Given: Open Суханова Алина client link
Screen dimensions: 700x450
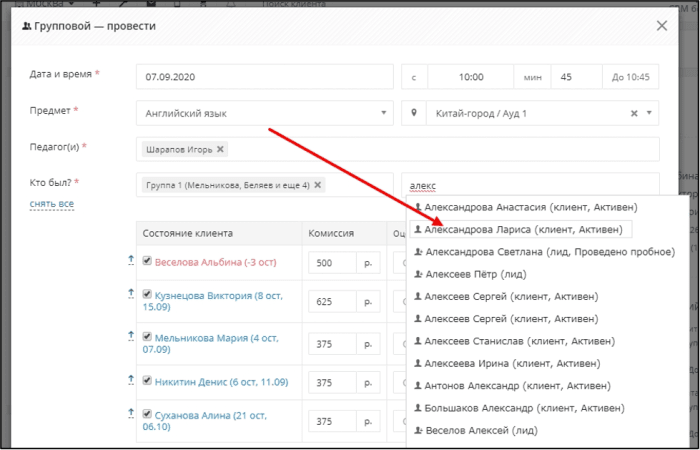Looking at the screenshot, I should [x=204, y=421].
